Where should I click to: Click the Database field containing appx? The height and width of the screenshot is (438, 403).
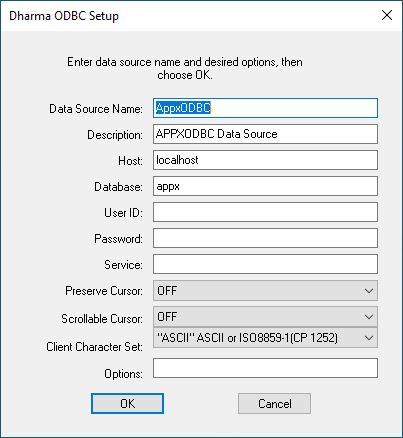(265, 186)
